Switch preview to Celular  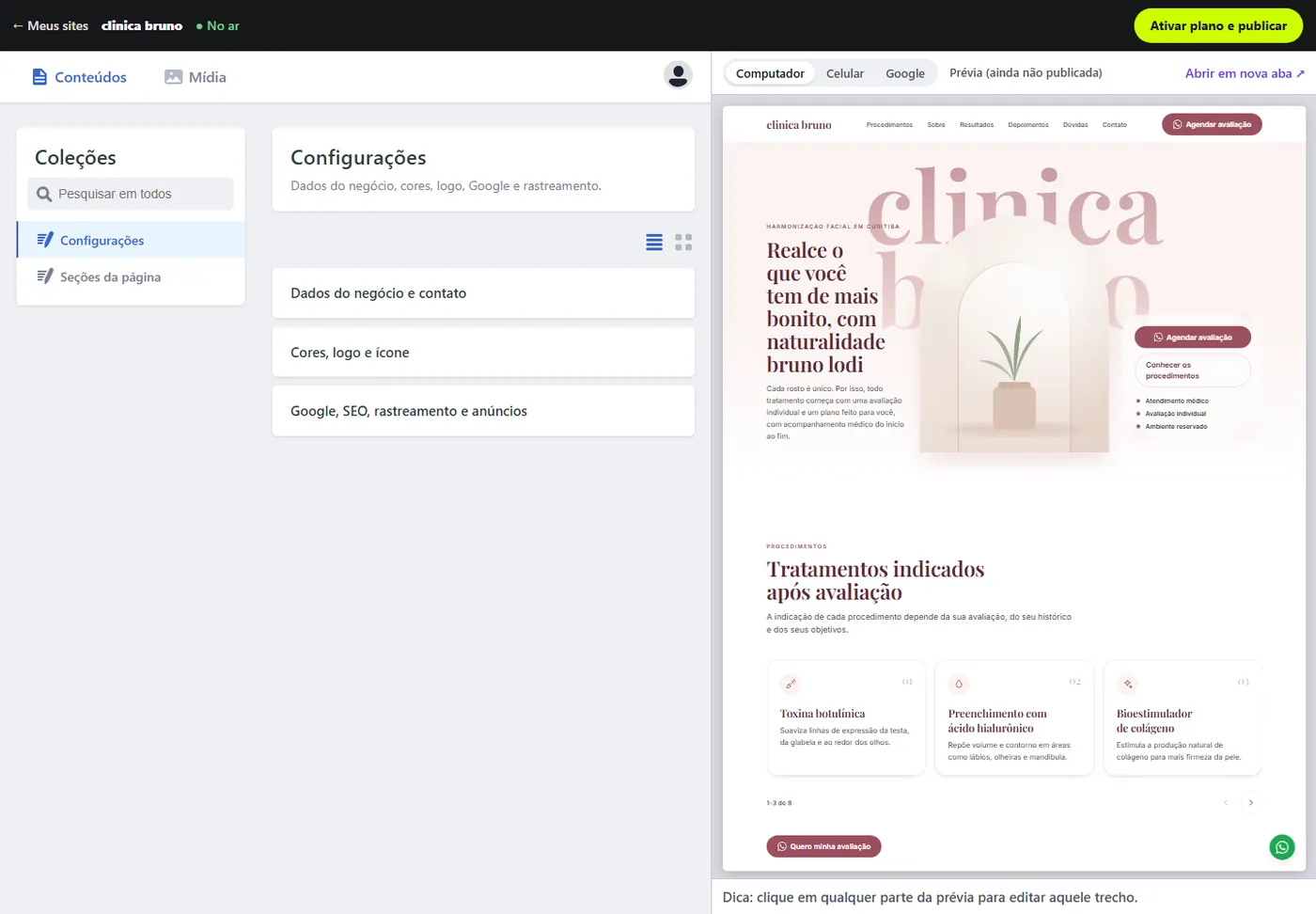[845, 73]
